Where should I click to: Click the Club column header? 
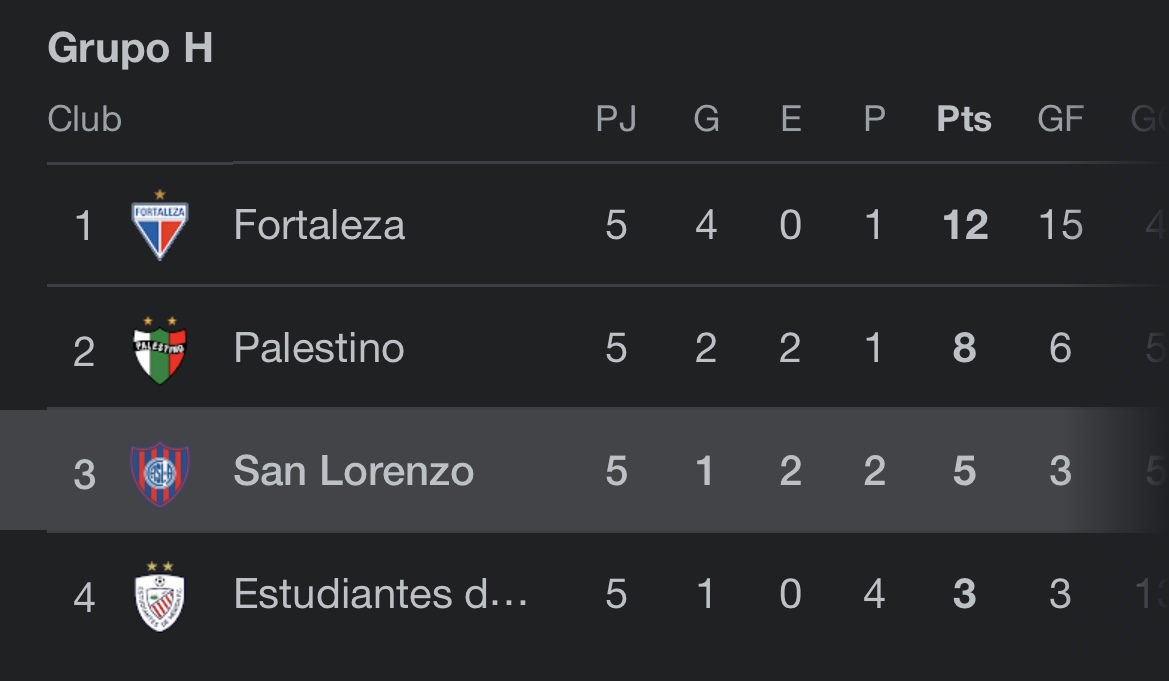point(84,119)
